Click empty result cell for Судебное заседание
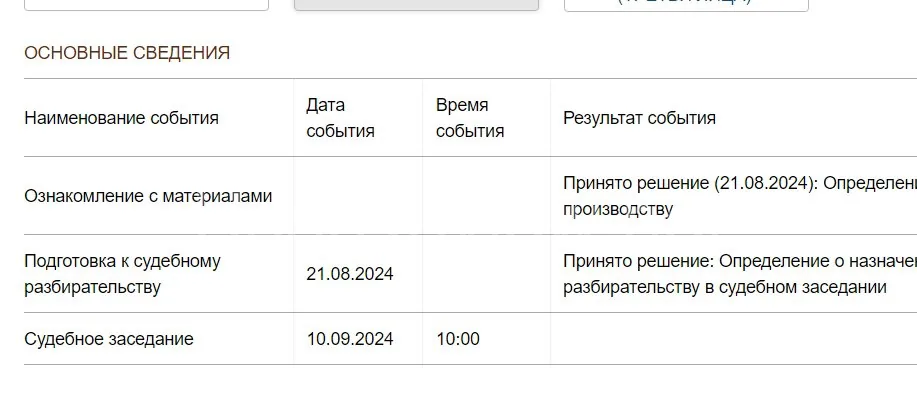 coord(733,339)
